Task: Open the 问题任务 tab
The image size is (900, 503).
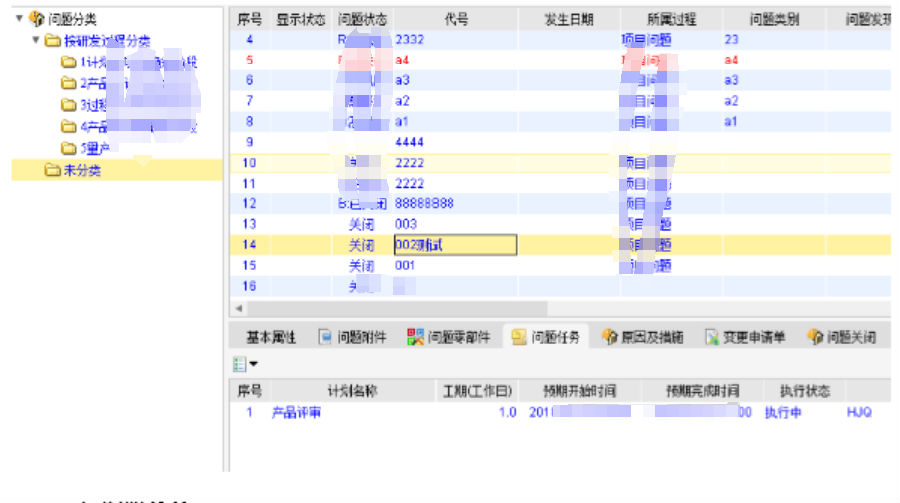Action: tap(552, 338)
